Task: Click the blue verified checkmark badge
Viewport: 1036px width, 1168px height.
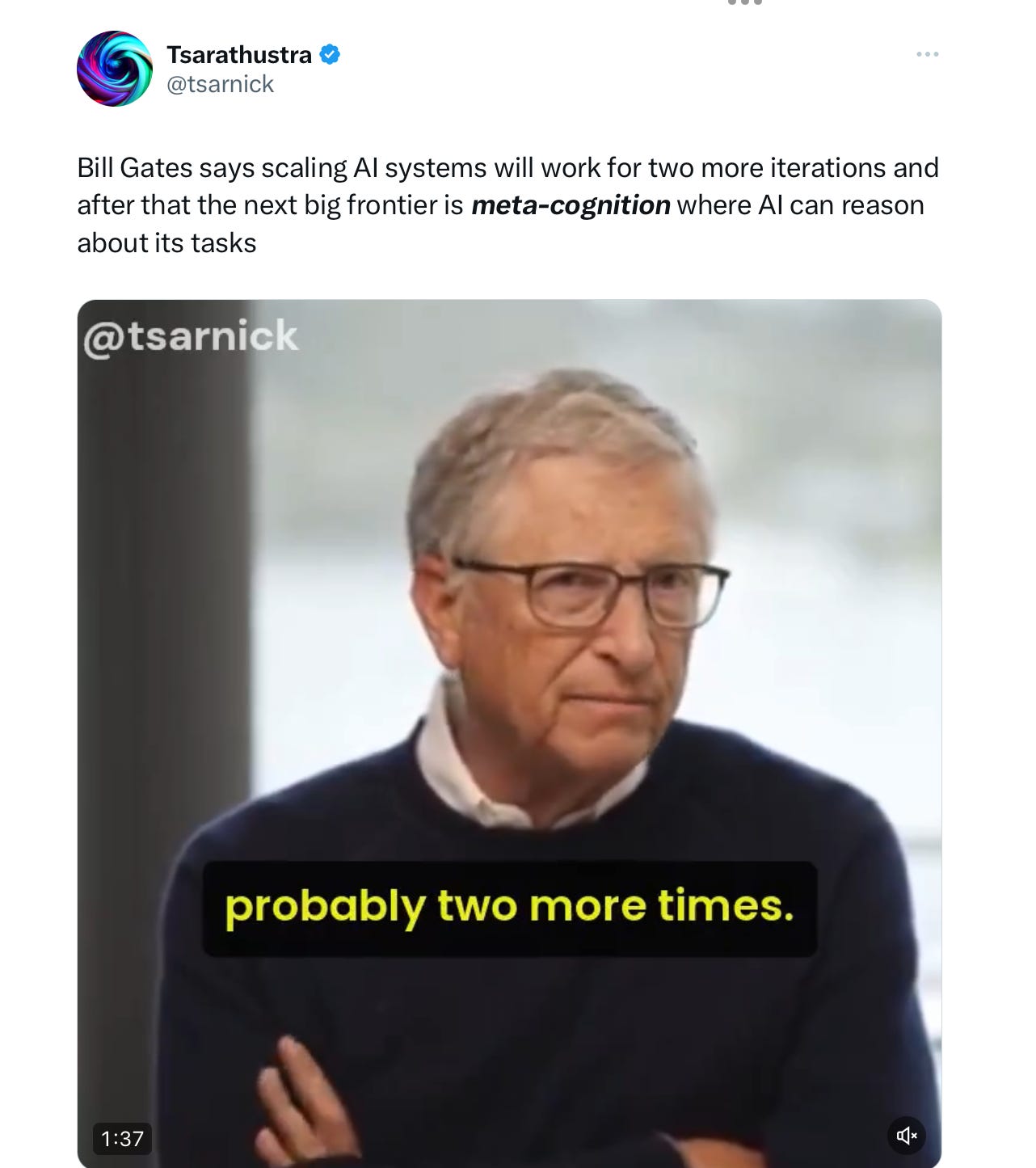Action: click(x=330, y=55)
